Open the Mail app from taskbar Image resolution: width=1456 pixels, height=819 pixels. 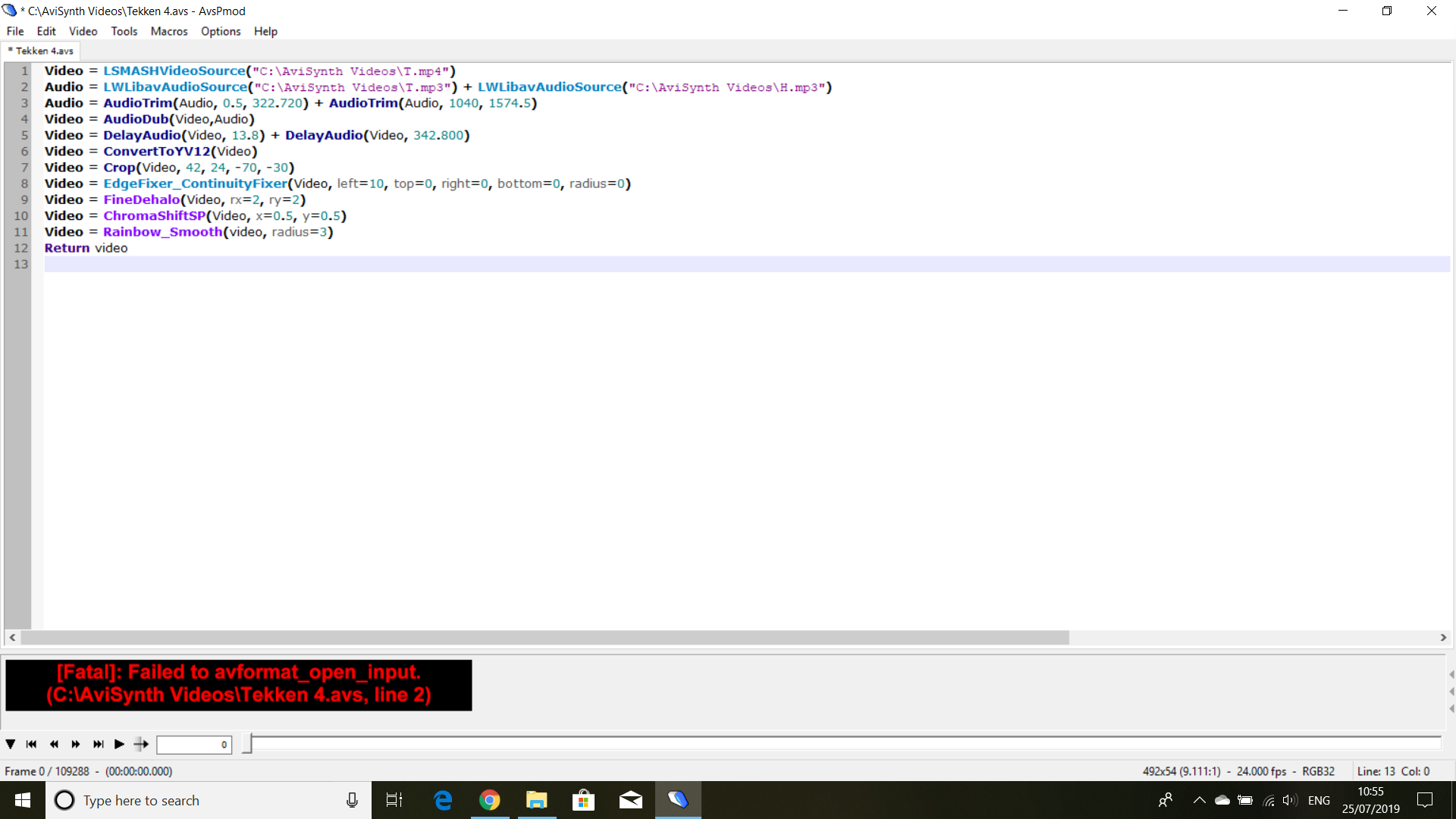(630, 800)
